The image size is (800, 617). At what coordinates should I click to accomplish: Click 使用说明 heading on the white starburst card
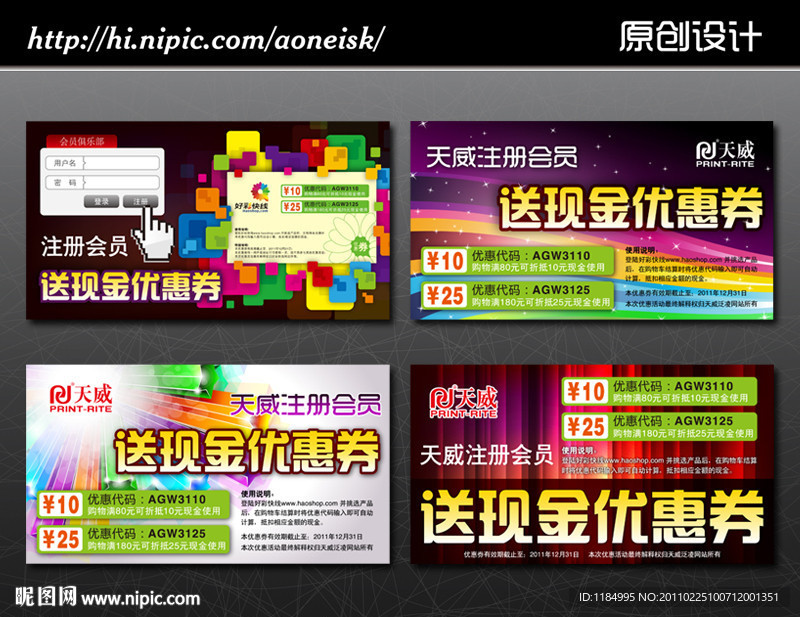pyautogui.click(x=257, y=494)
